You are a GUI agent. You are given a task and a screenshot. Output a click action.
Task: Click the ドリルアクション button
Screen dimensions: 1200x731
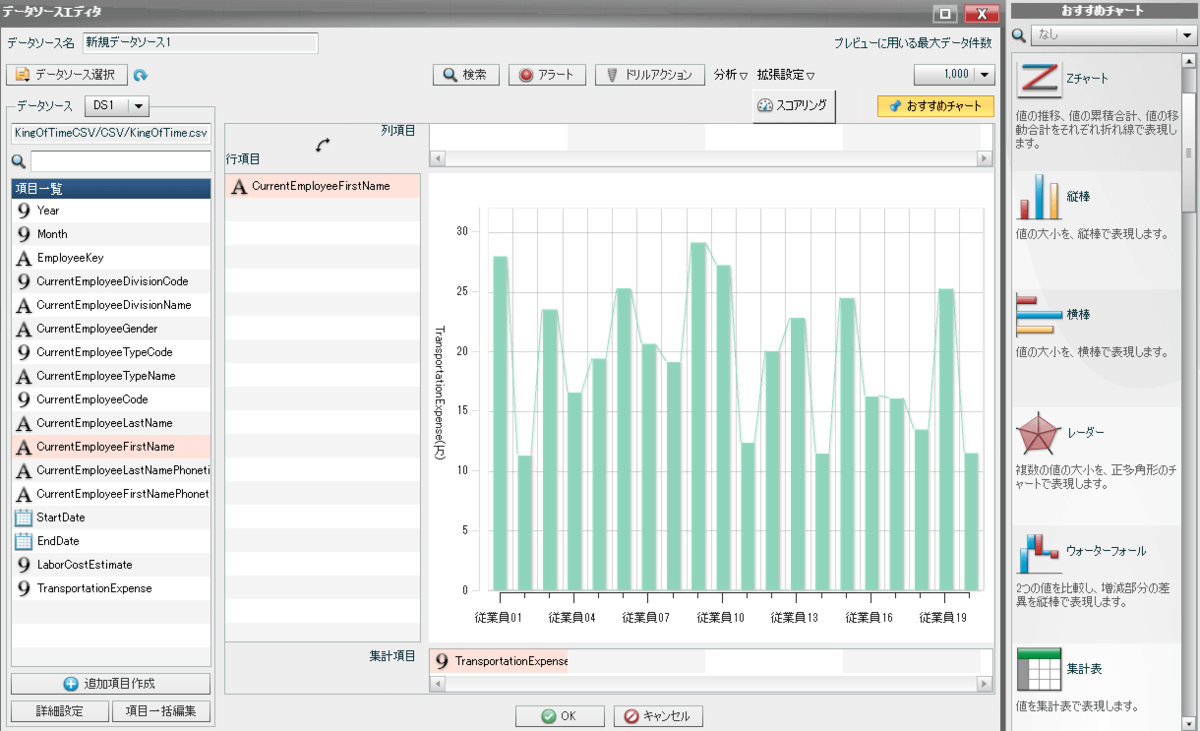coord(650,75)
